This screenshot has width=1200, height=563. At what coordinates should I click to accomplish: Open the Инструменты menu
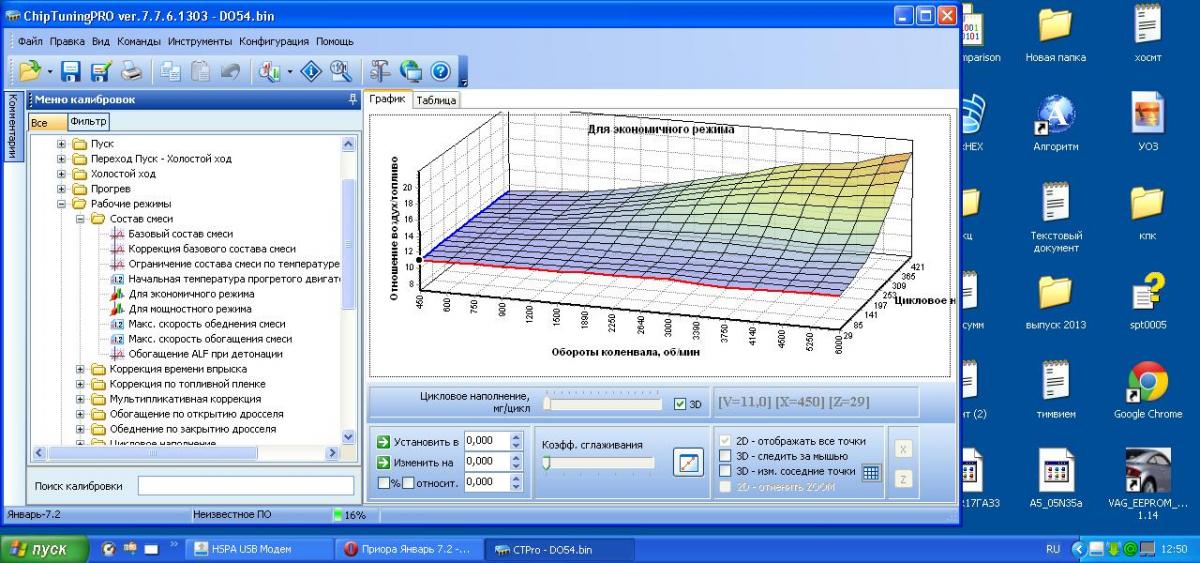click(200, 42)
